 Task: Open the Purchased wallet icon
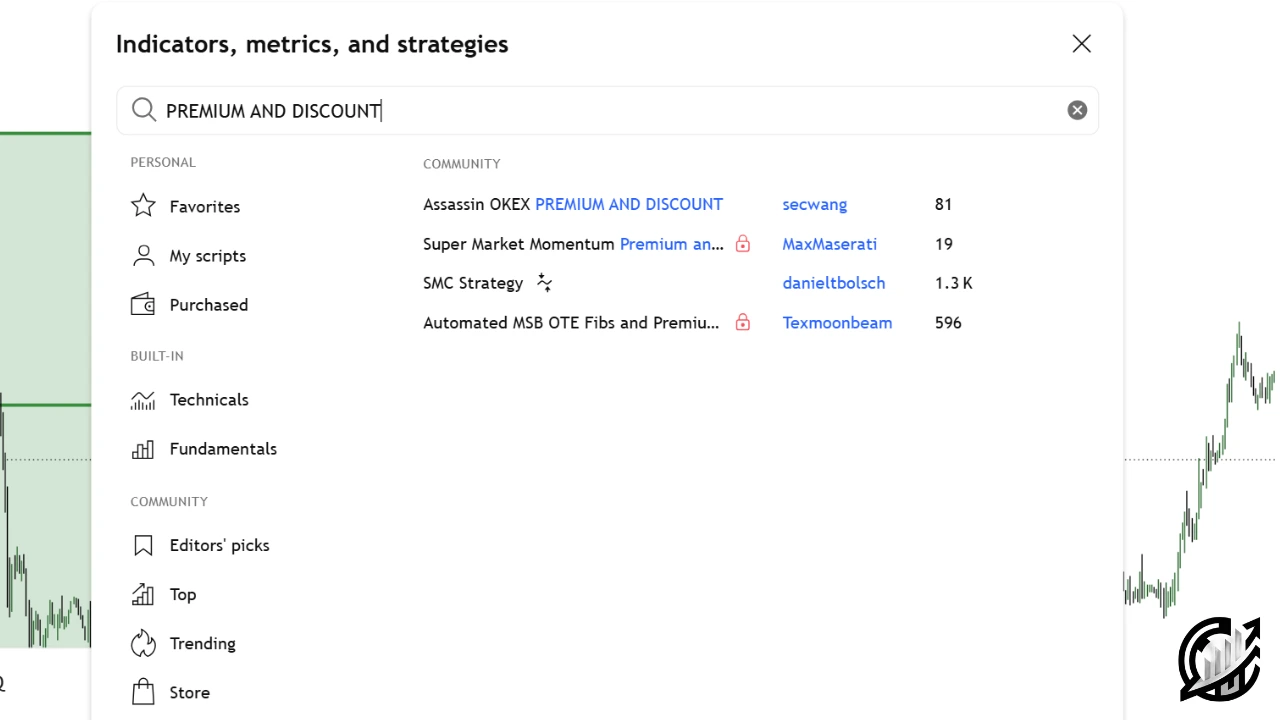click(x=143, y=305)
